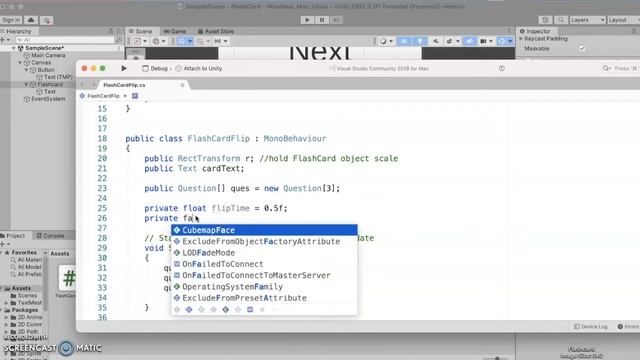Choose OperatingSystemFamily completion item

264,287
